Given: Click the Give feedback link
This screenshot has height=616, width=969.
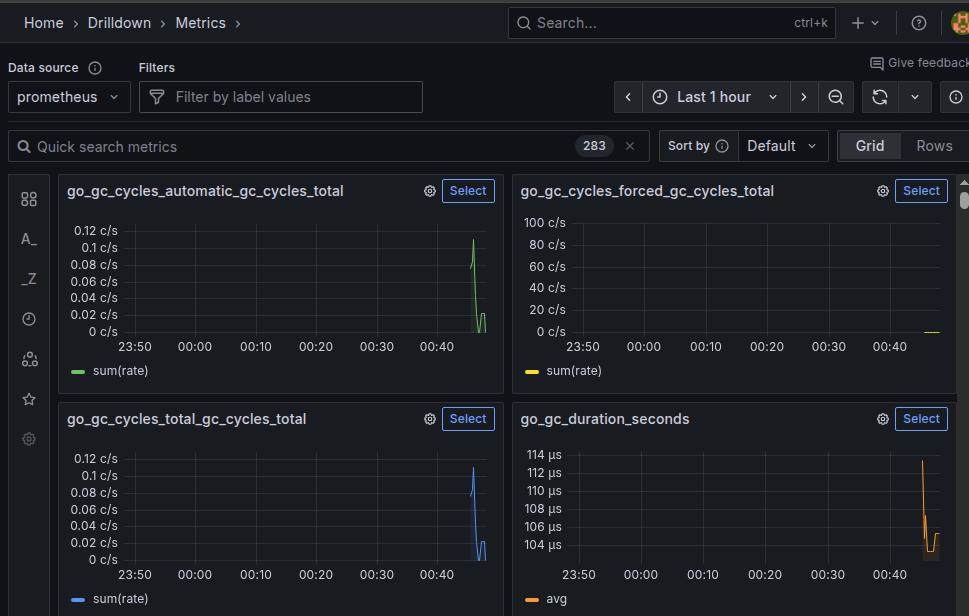Looking at the screenshot, I should click(919, 63).
